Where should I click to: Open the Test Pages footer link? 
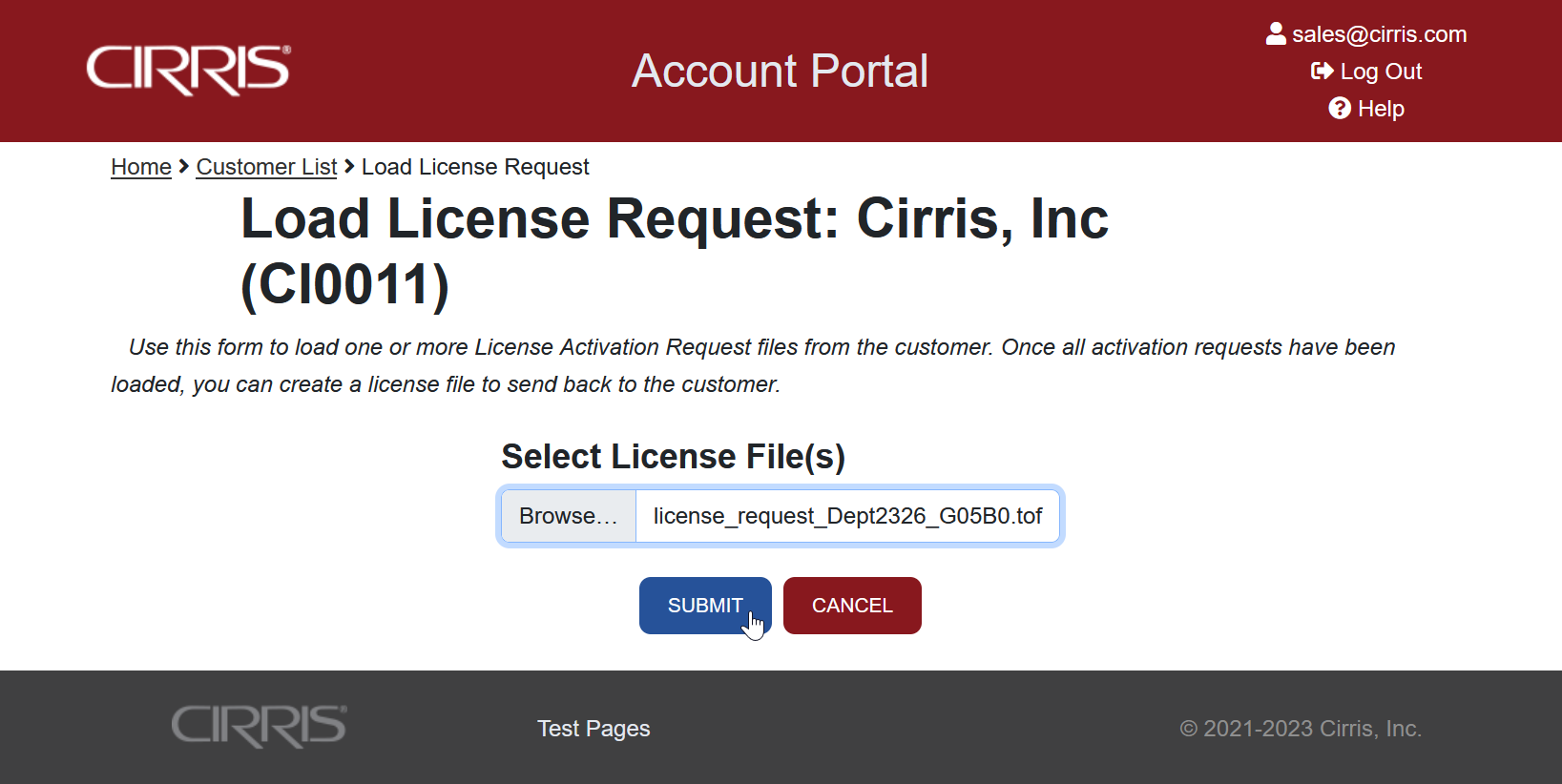click(x=594, y=729)
